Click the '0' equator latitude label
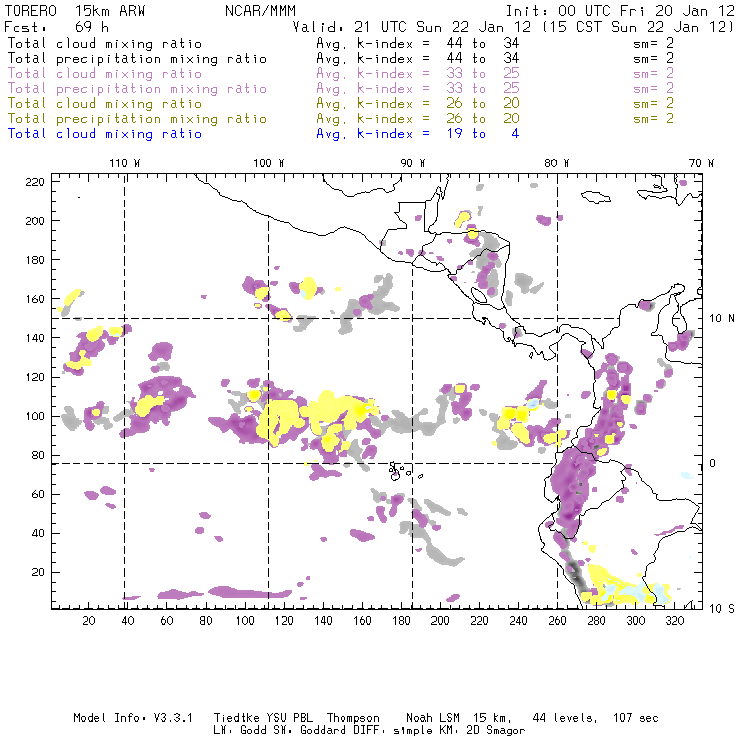This screenshot has width=740, height=740. tap(713, 463)
